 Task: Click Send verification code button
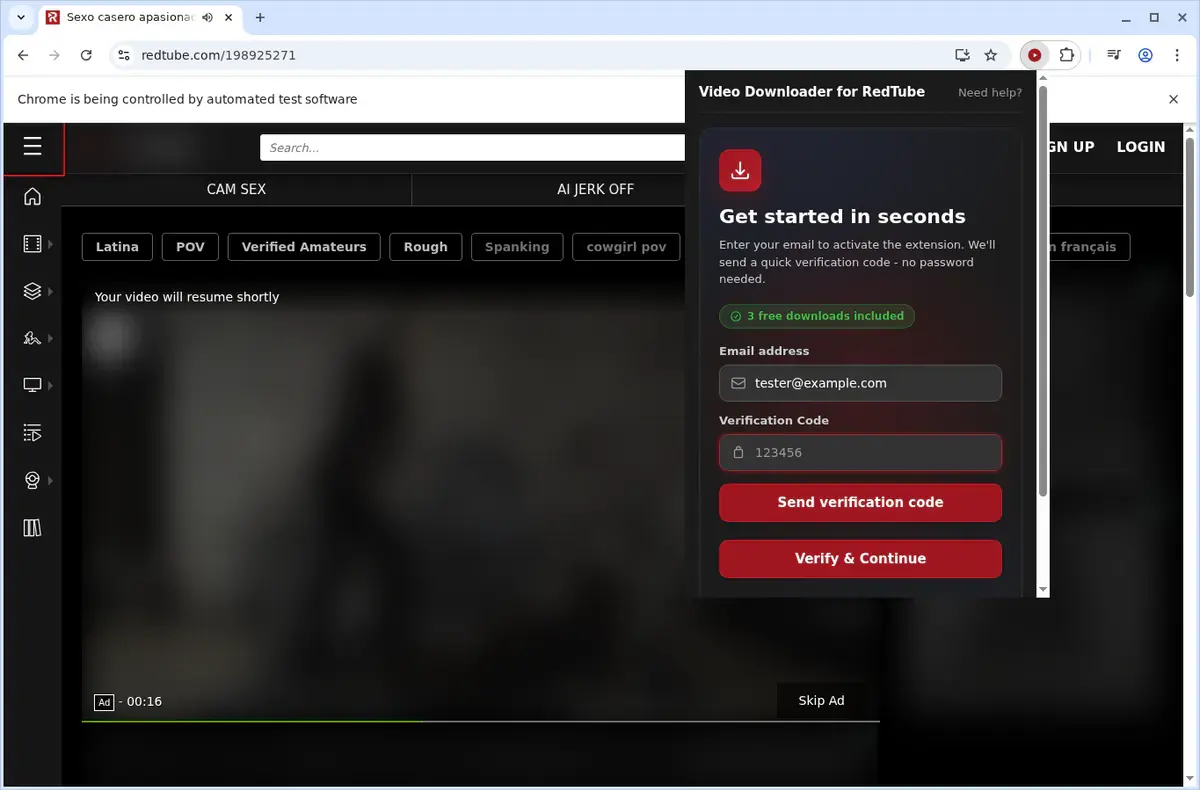(x=860, y=502)
